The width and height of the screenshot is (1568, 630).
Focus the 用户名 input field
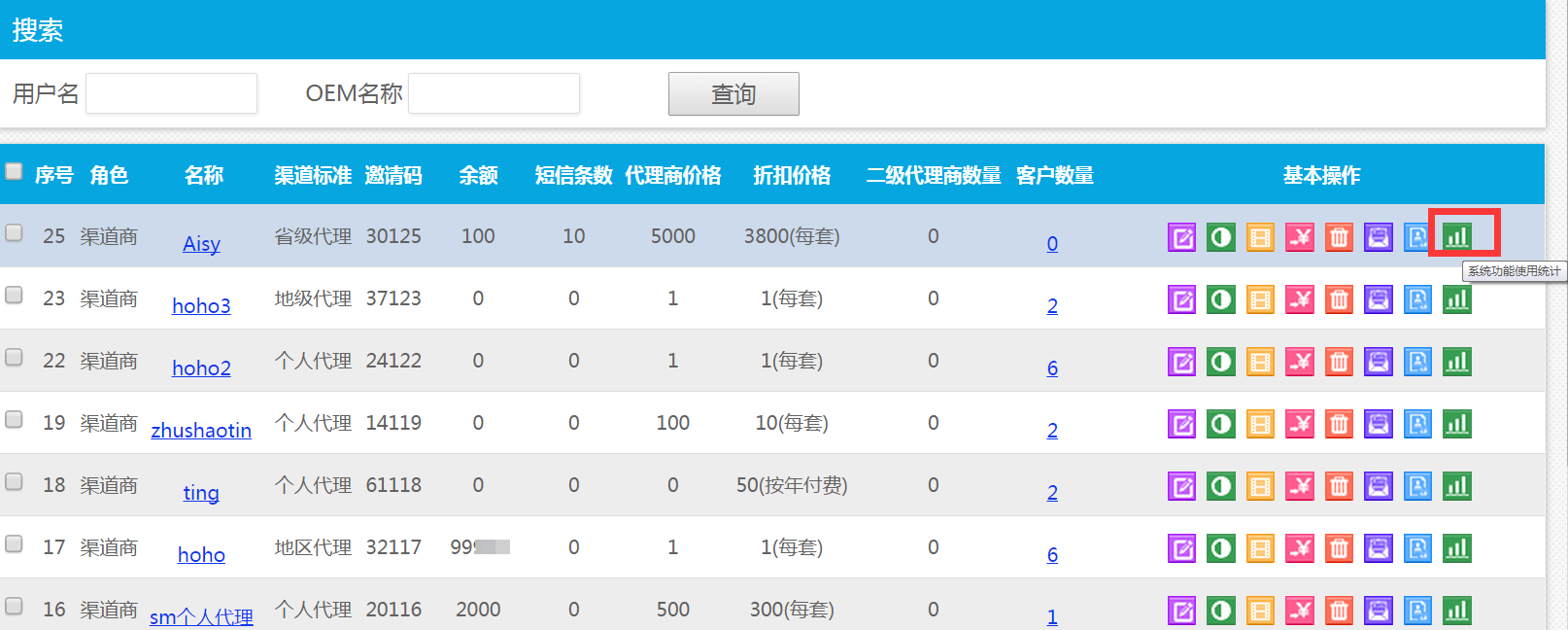[x=171, y=94]
